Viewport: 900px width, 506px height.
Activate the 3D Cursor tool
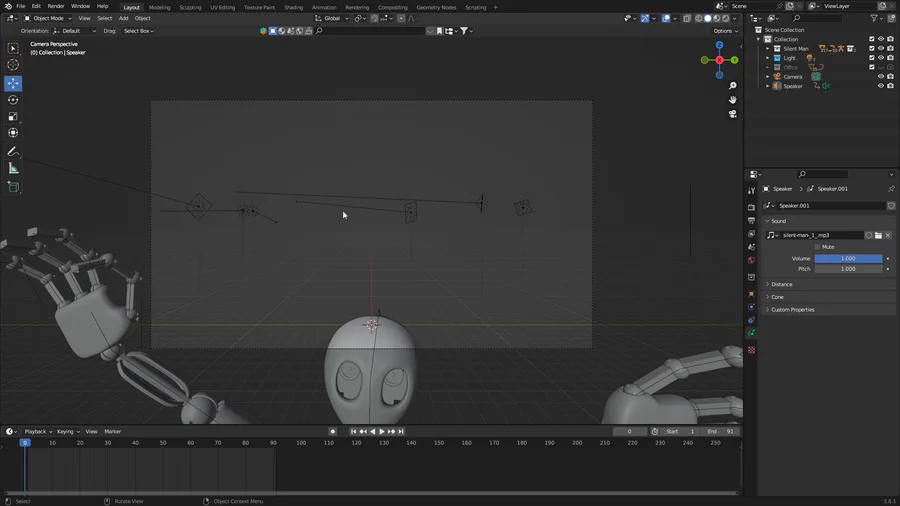13,65
